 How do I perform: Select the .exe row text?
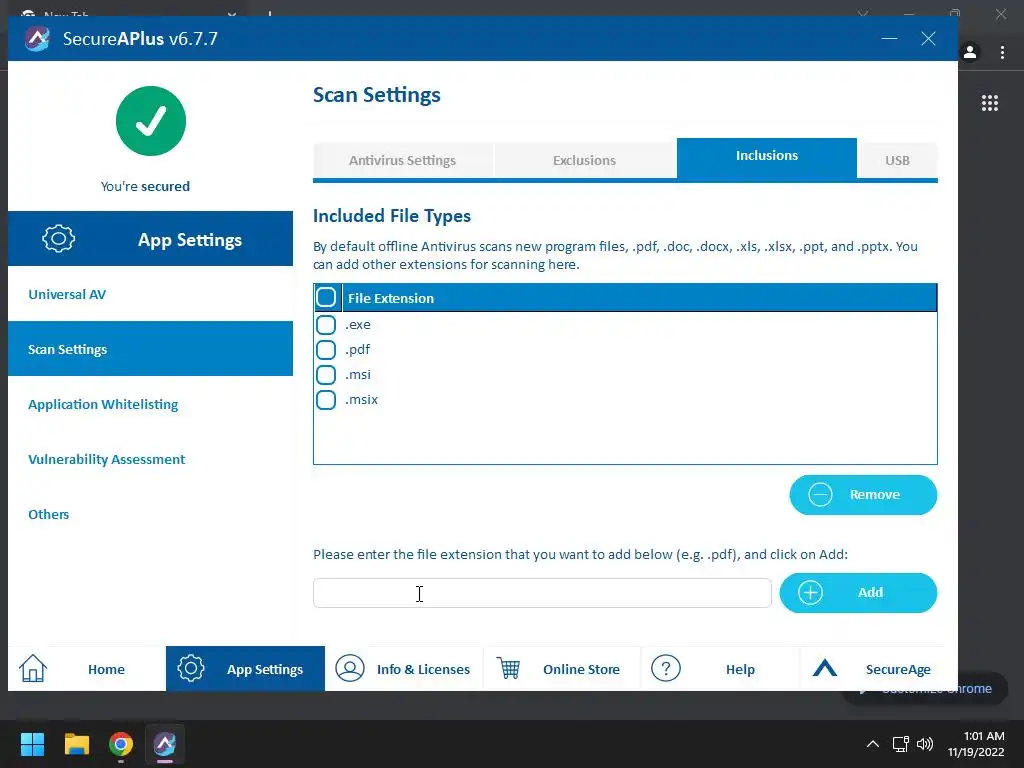[358, 325]
